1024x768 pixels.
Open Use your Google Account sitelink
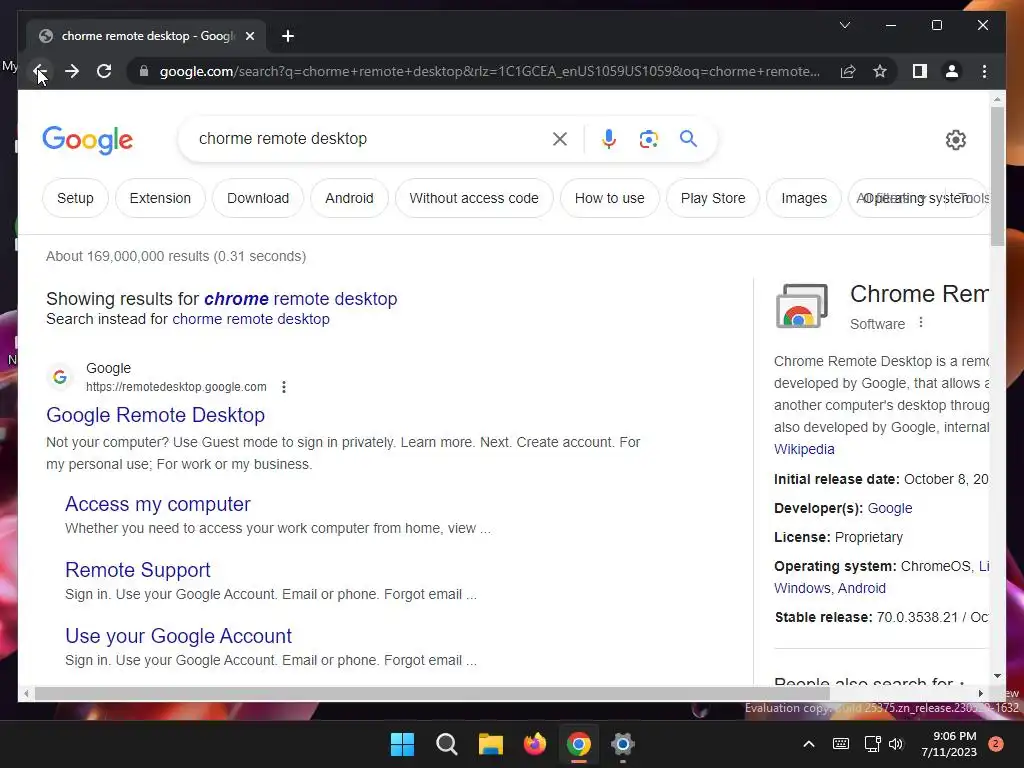178,635
